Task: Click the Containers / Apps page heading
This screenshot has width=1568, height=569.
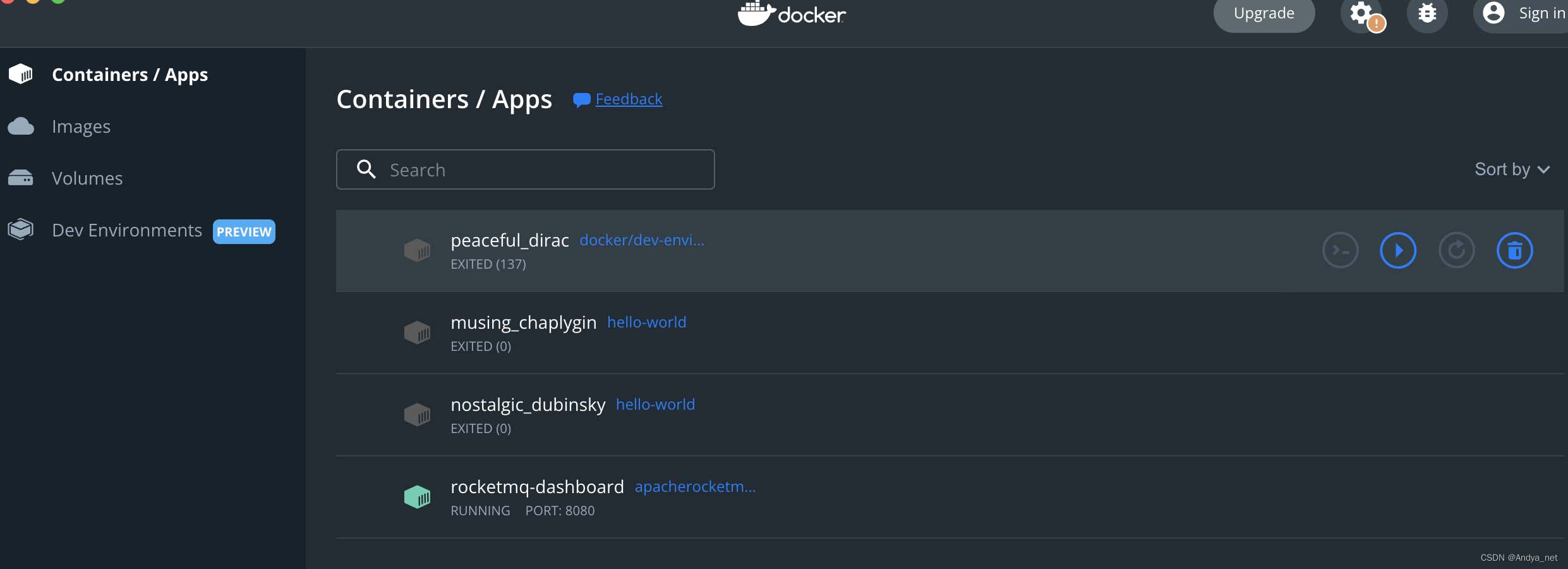Action: pos(444,99)
